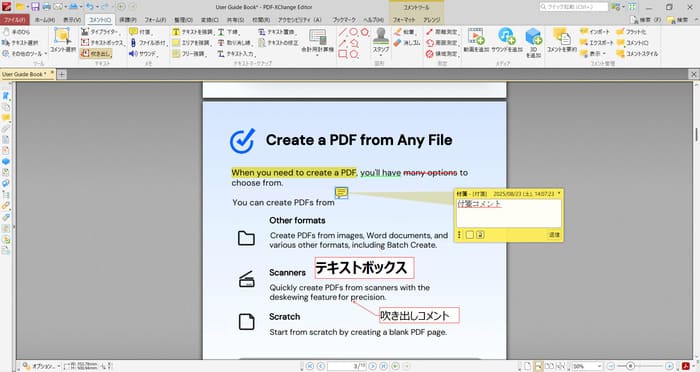
Task: Select the 鉛筆 pencil tool
Action: point(404,32)
